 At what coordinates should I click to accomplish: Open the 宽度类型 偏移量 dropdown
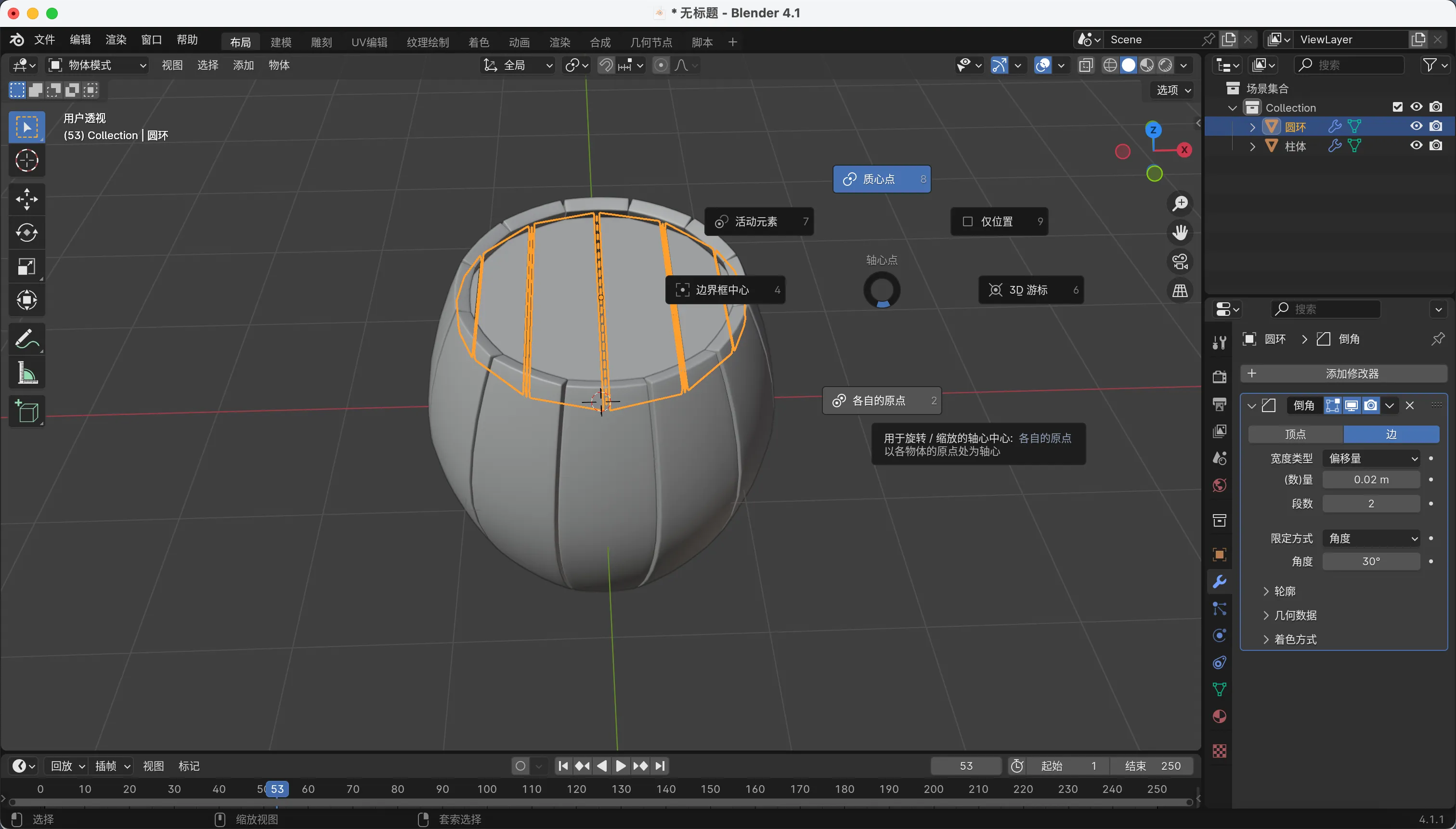[1371, 458]
